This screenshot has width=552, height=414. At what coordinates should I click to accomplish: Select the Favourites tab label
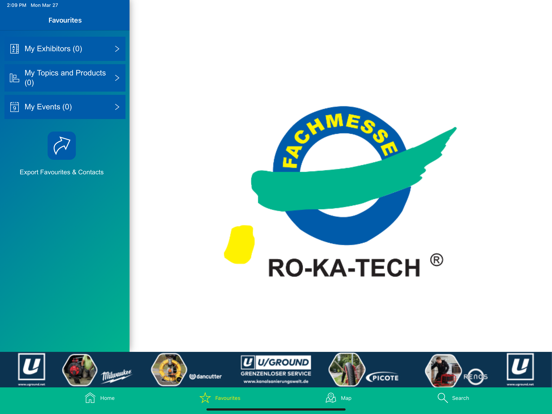pyautogui.click(x=227, y=398)
